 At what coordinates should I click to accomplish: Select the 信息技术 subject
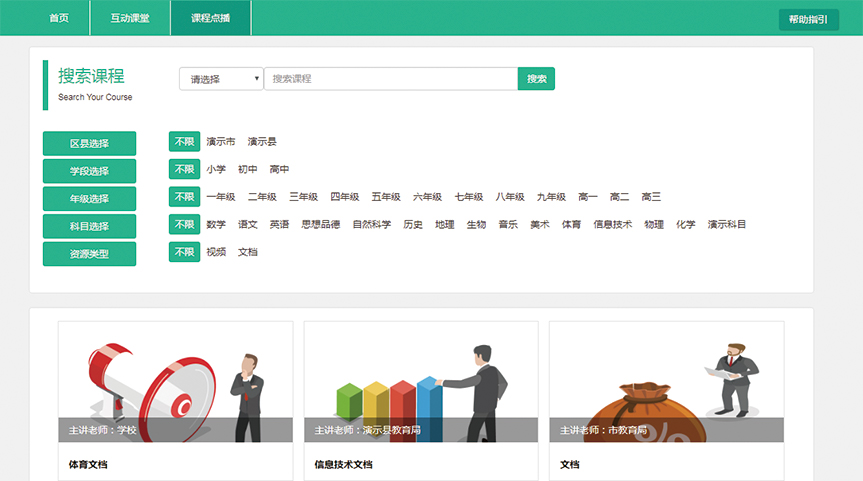pyautogui.click(x=613, y=224)
